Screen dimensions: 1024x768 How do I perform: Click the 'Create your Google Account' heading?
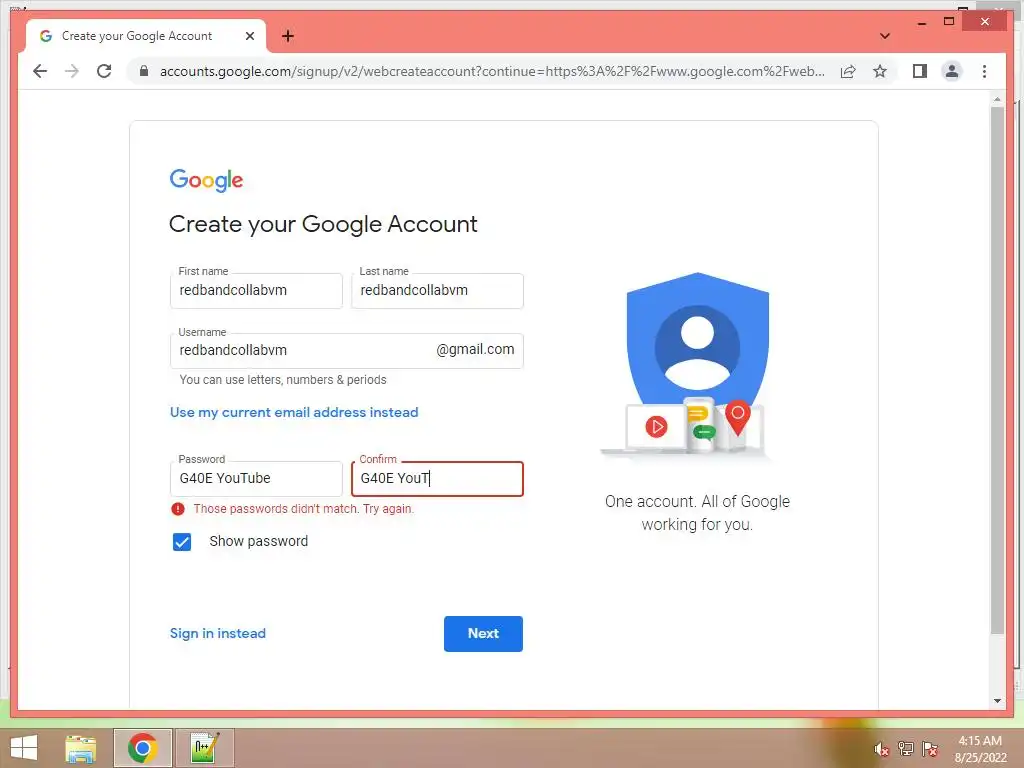pyautogui.click(x=323, y=224)
